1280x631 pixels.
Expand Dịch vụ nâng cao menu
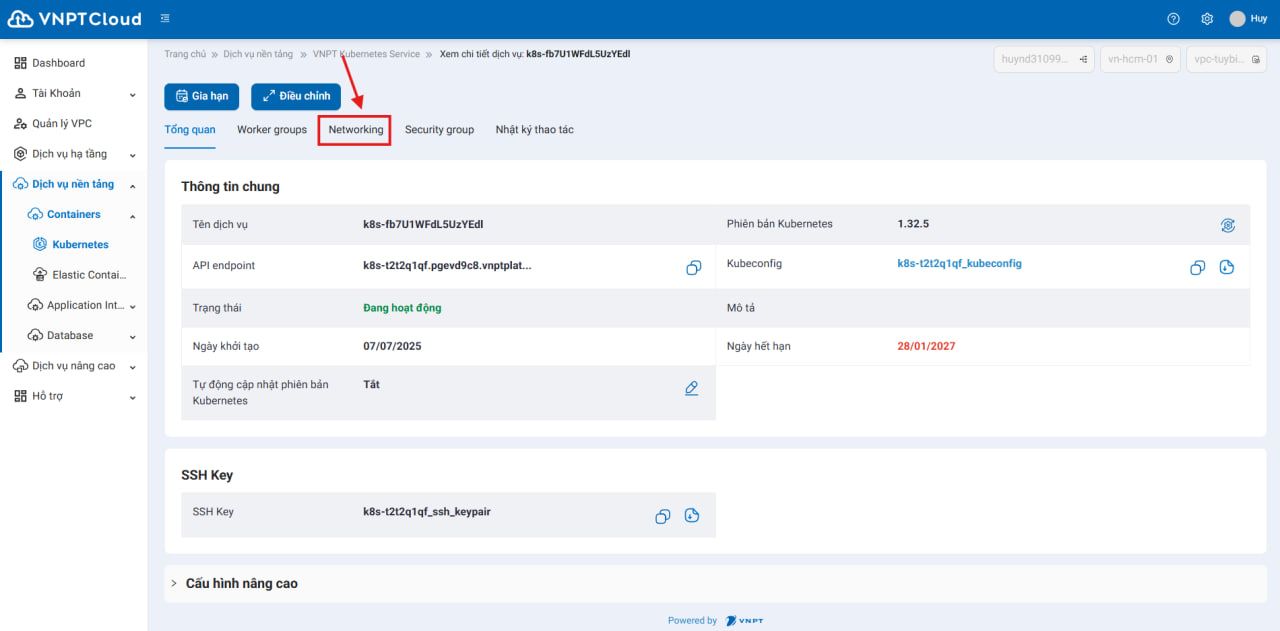click(74, 366)
